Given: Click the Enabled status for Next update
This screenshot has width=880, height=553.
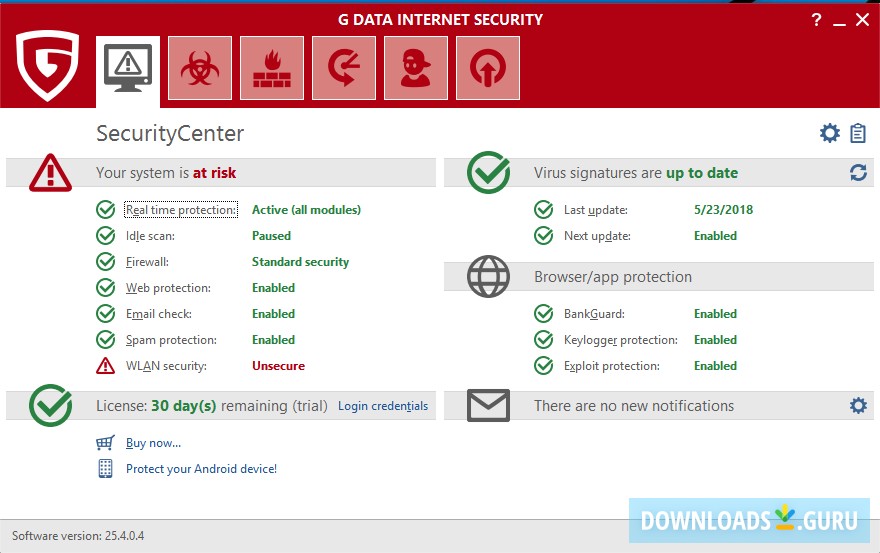Looking at the screenshot, I should 716,236.
